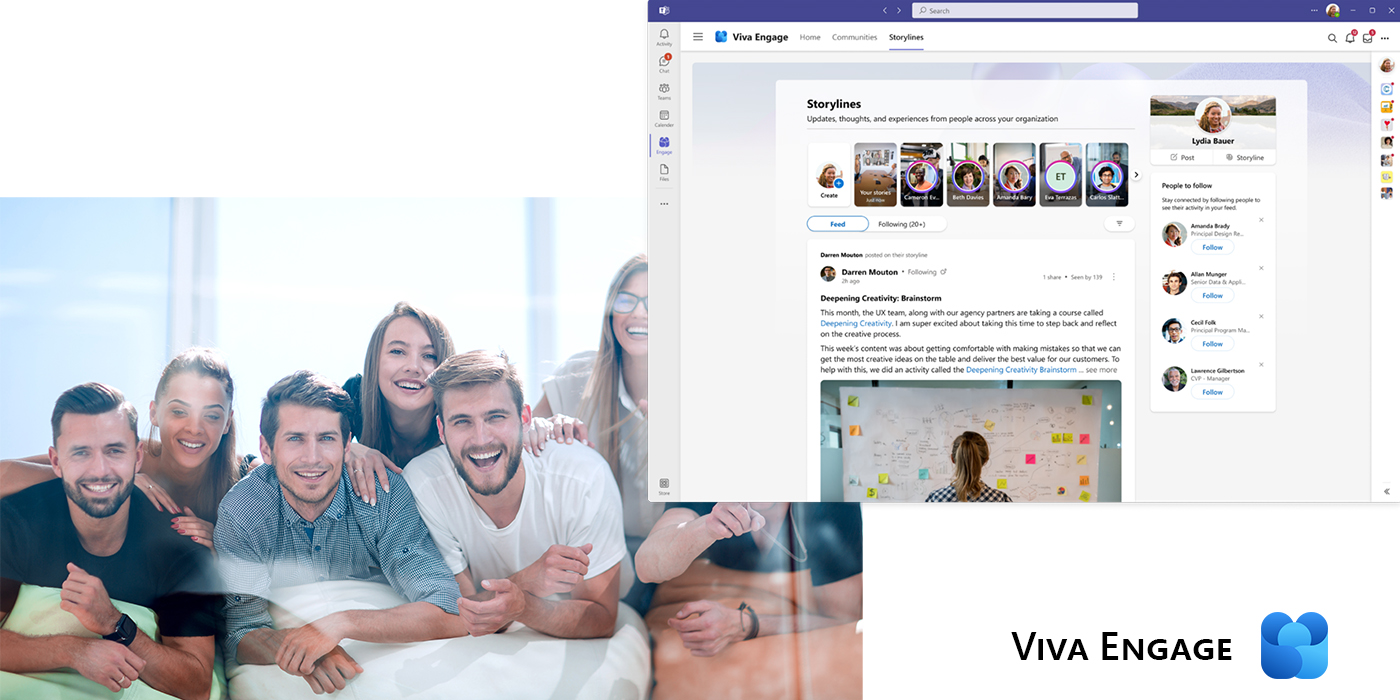
Task: View Eva Terrazas story
Action: tap(1060, 175)
